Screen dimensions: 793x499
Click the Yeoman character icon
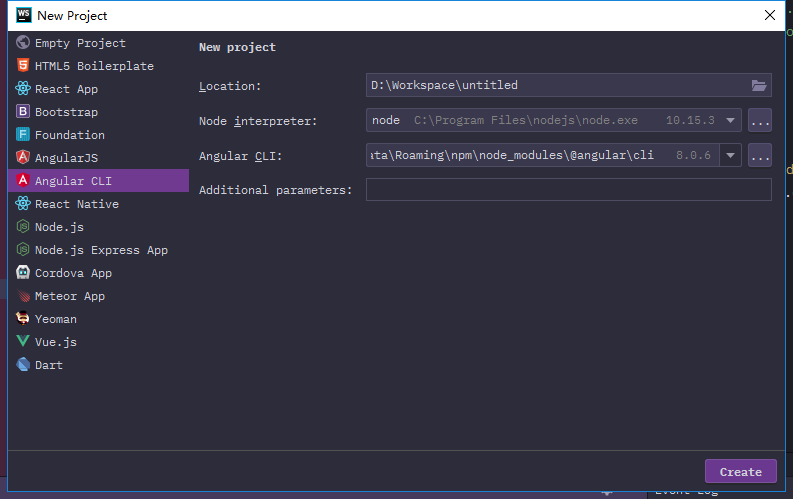[x=23, y=319]
